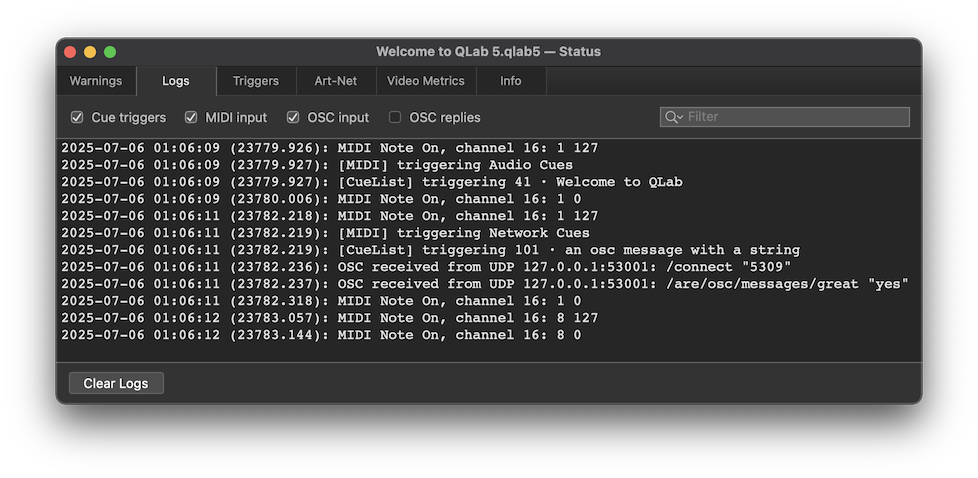Switch to the Triggers tab
Viewport: 978px width, 478px height.
[x=256, y=81]
